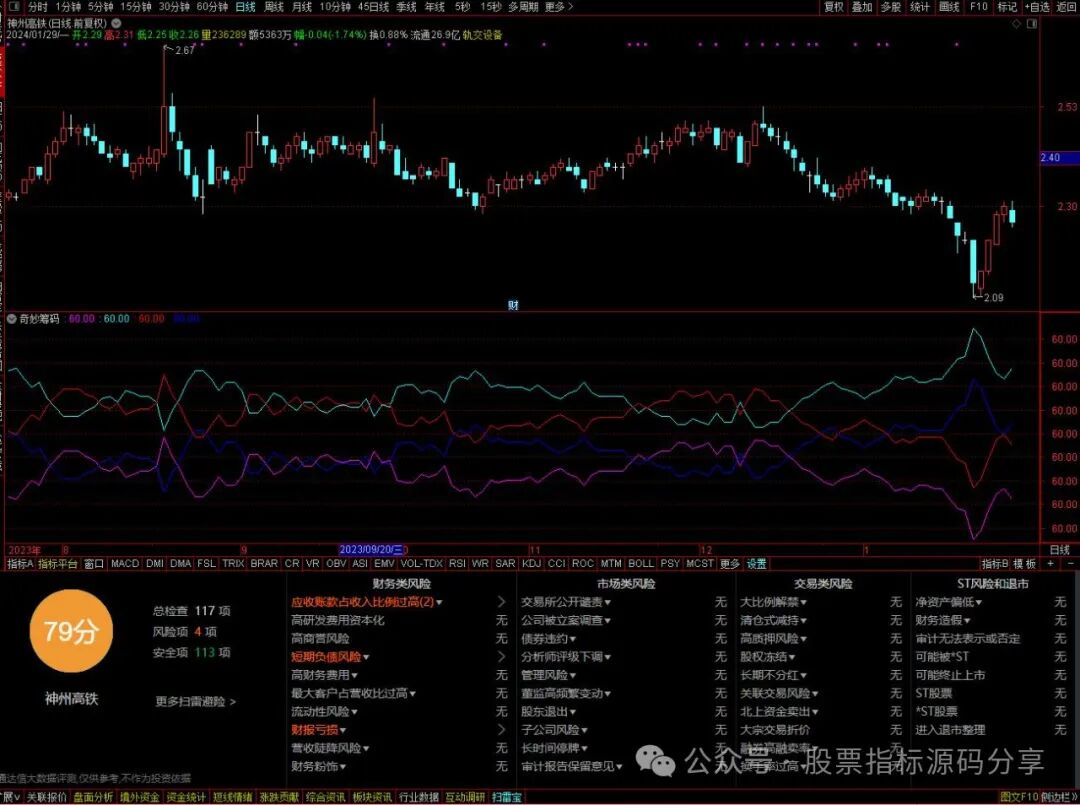
Task: Click the 叠加 overlay button
Action: [862, 7]
